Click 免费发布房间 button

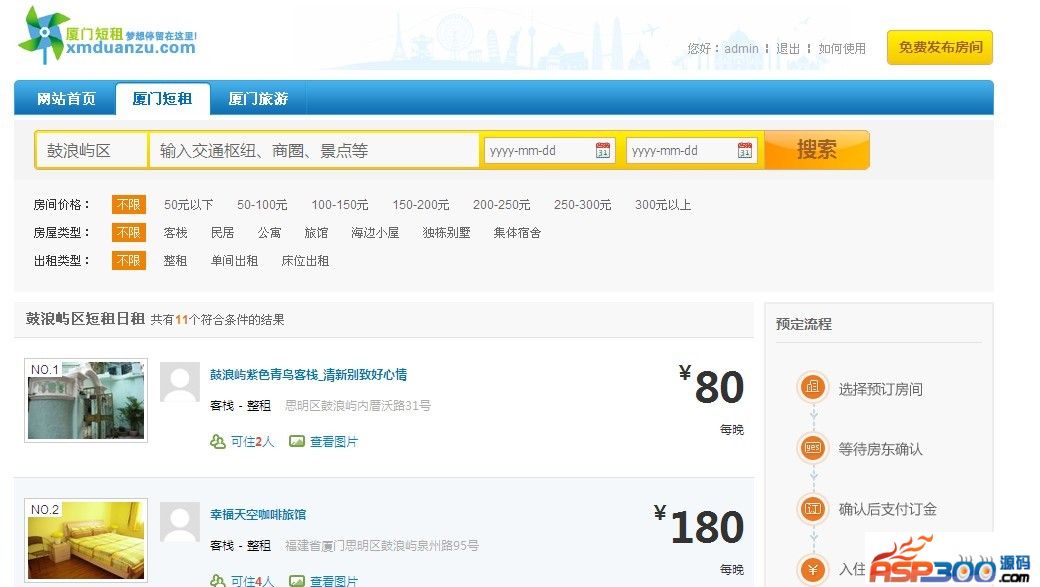pos(940,47)
